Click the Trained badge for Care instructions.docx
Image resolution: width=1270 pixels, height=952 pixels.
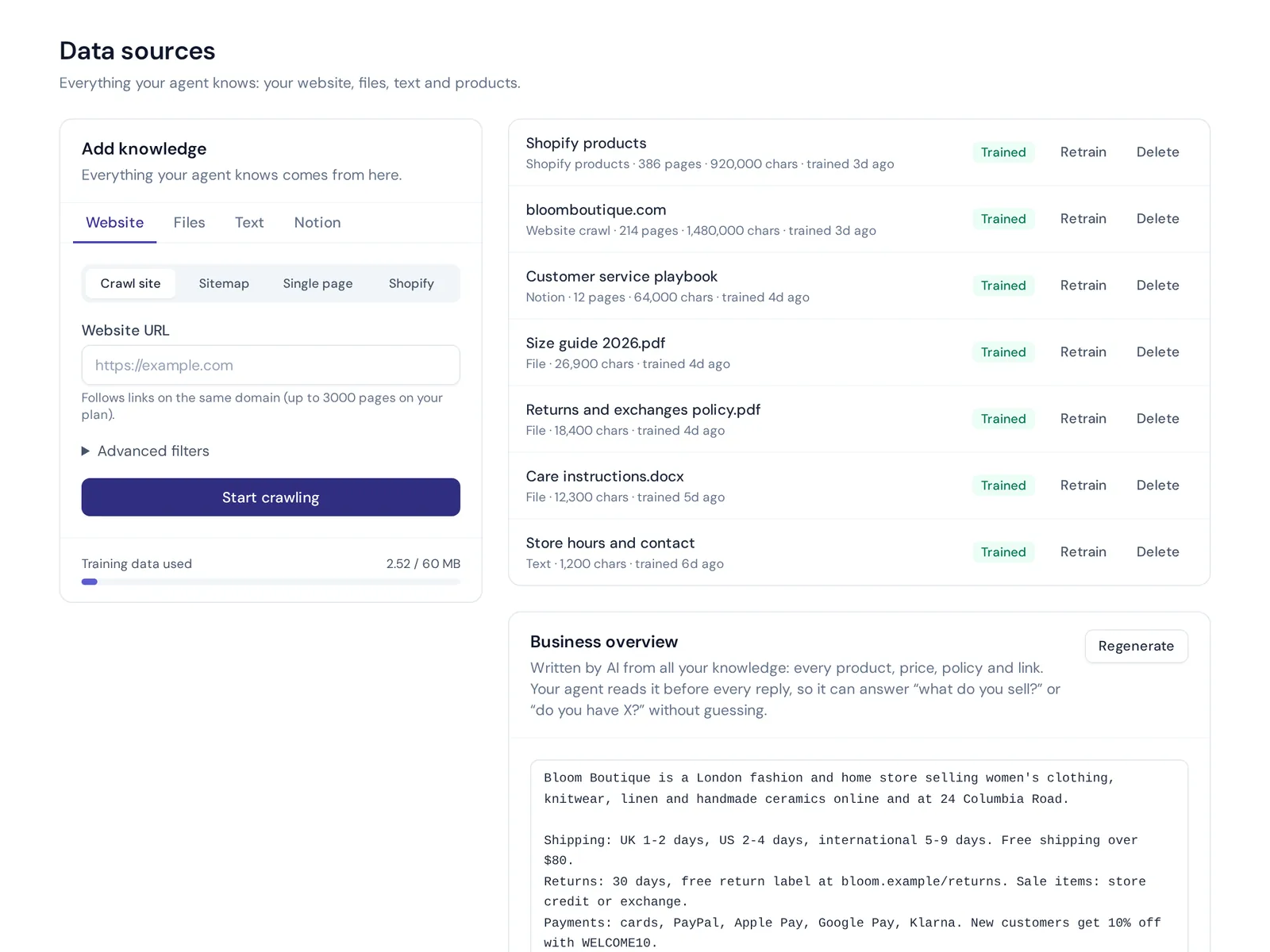pyautogui.click(x=1003, y=486)
